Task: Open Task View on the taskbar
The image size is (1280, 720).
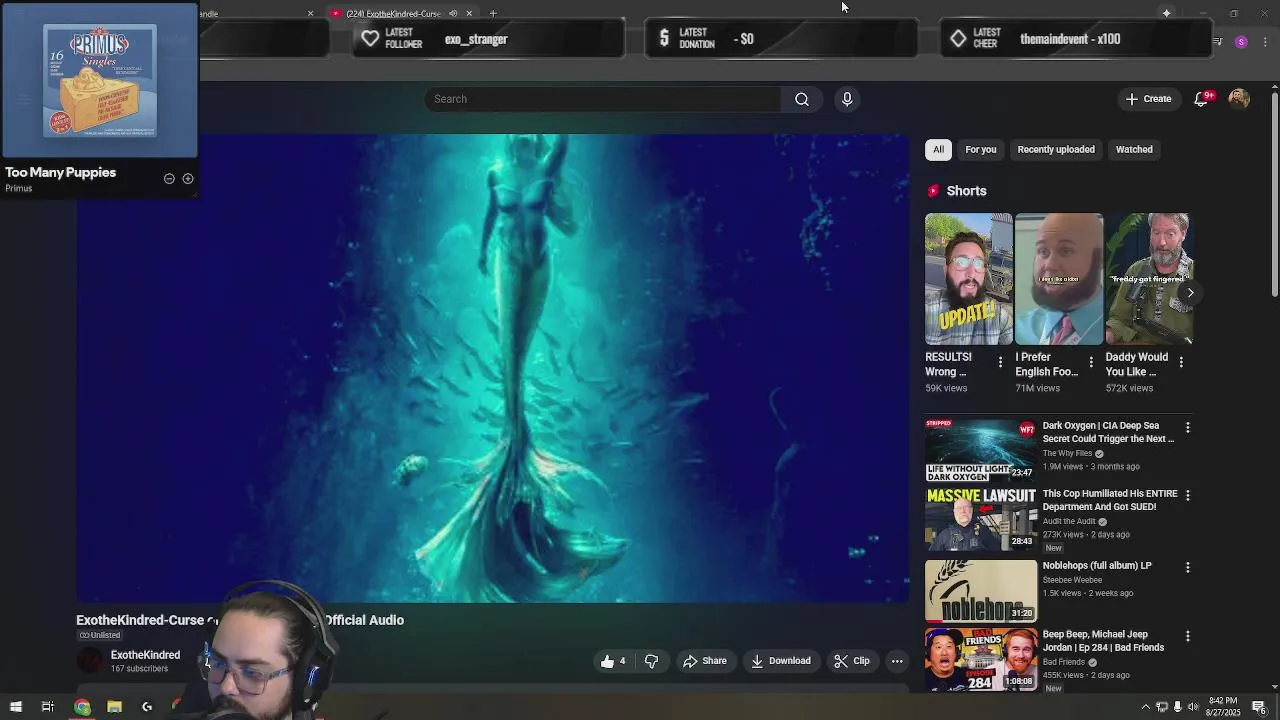Action: coord(47,707)
